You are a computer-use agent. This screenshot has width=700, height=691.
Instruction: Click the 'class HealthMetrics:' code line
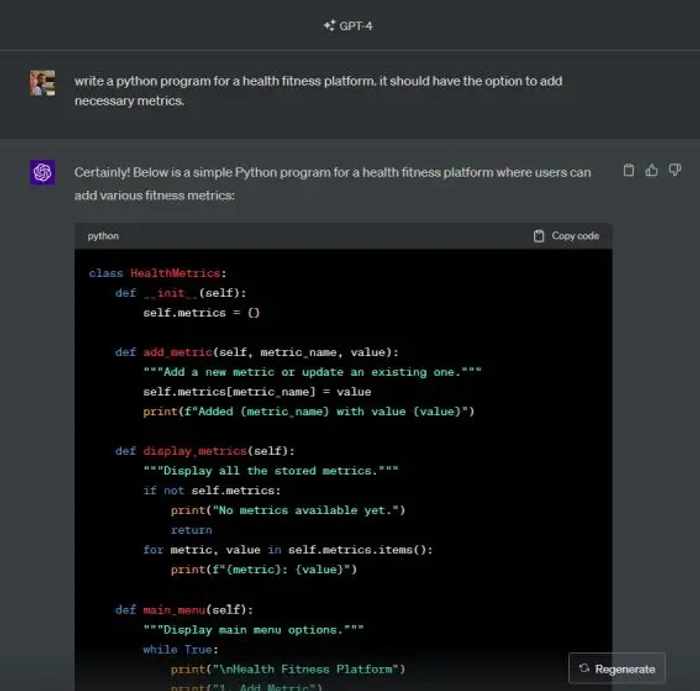(158, 273)
